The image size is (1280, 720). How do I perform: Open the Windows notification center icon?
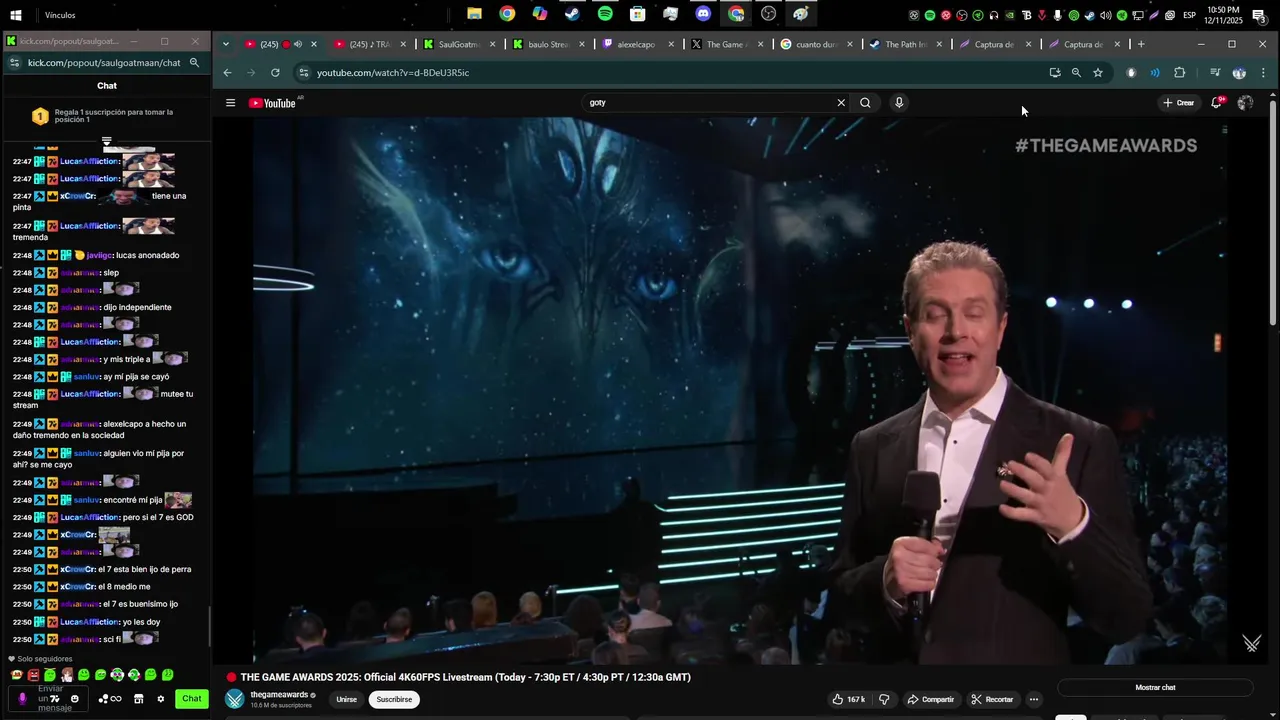1259,15
